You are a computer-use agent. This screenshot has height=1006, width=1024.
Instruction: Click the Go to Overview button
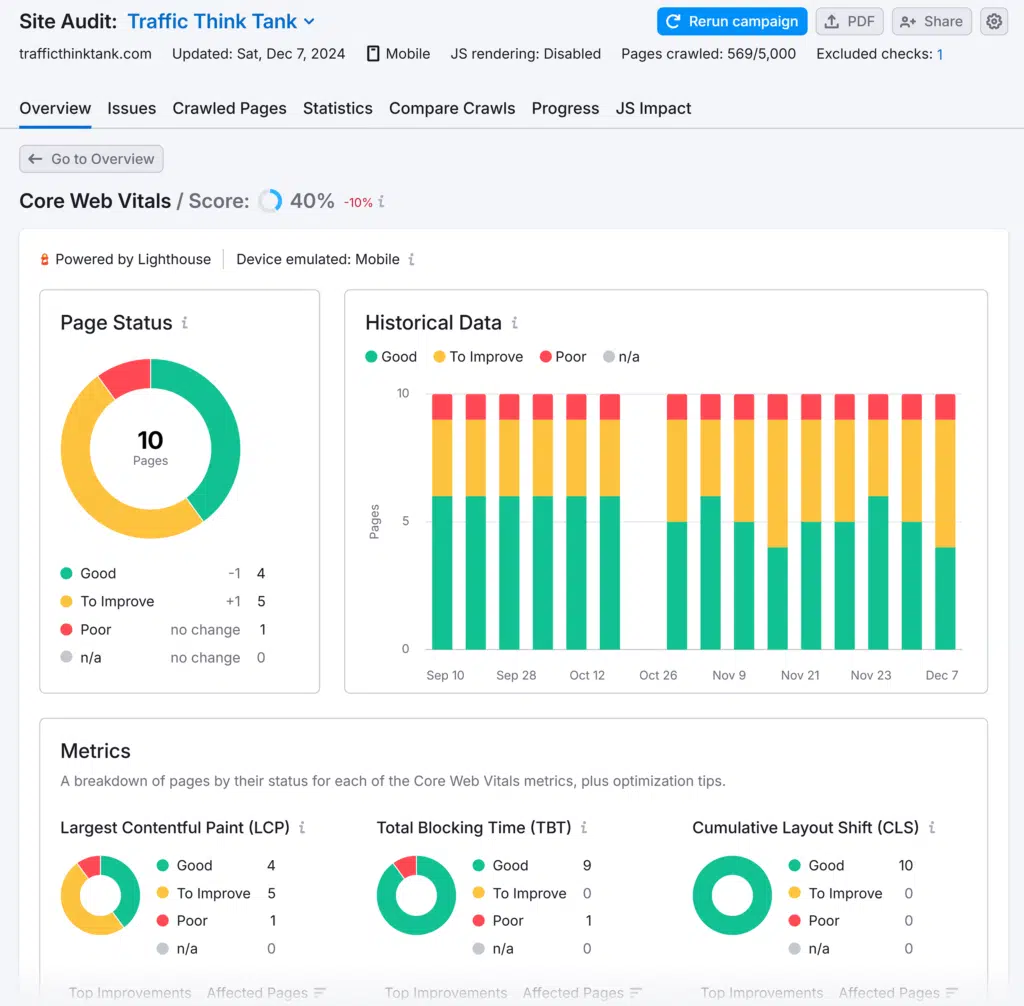point(91,159)
